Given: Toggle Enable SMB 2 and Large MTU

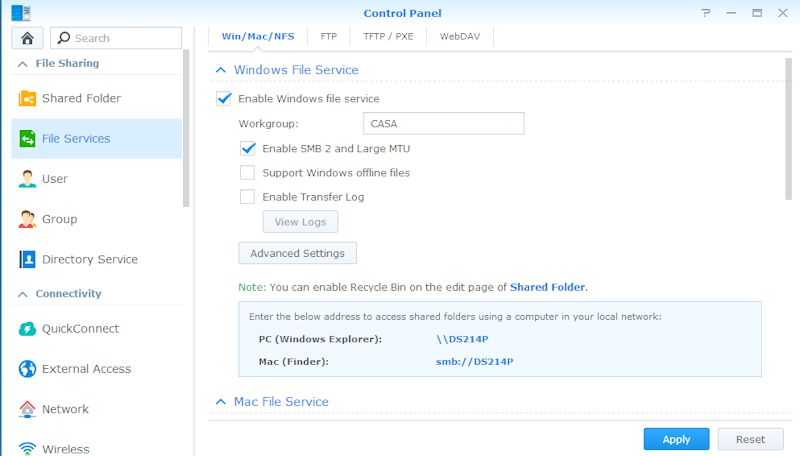Looking at the screenshot, I should [x=247, y=148].
